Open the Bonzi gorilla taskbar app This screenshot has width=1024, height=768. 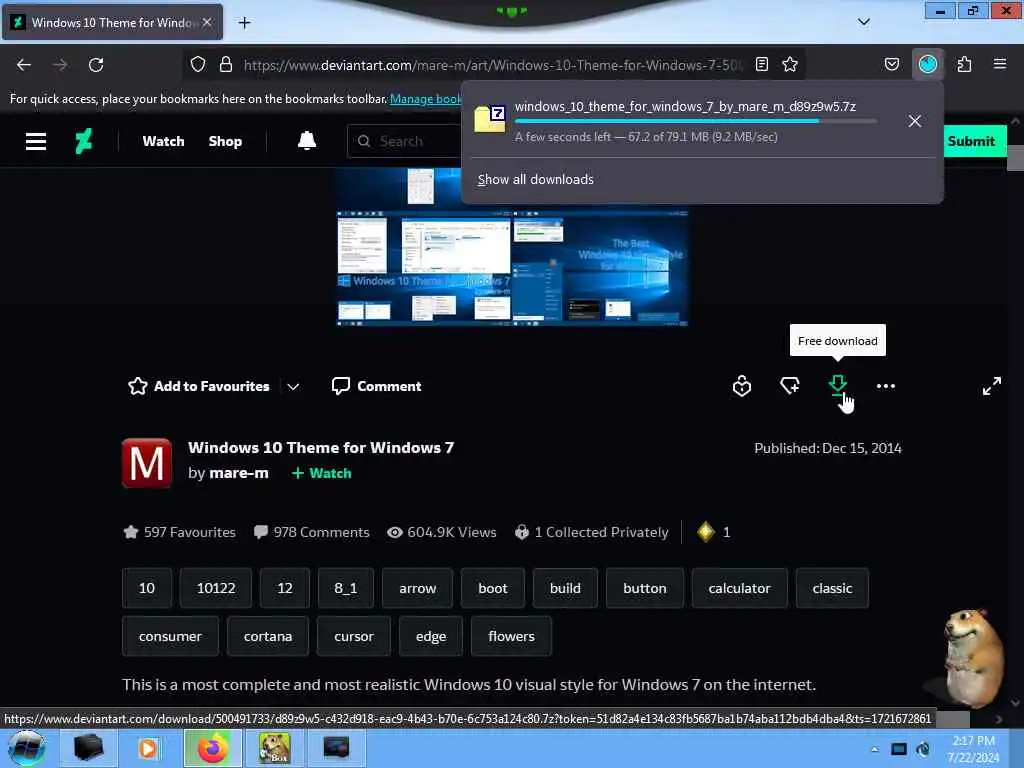click(274, 748)
